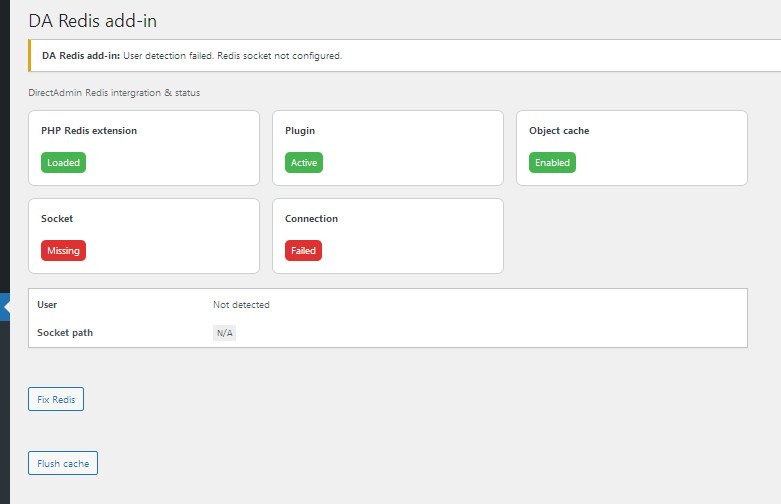Click the Socket card heading
This screenshot has width=781, height=504.
[57, 218]
